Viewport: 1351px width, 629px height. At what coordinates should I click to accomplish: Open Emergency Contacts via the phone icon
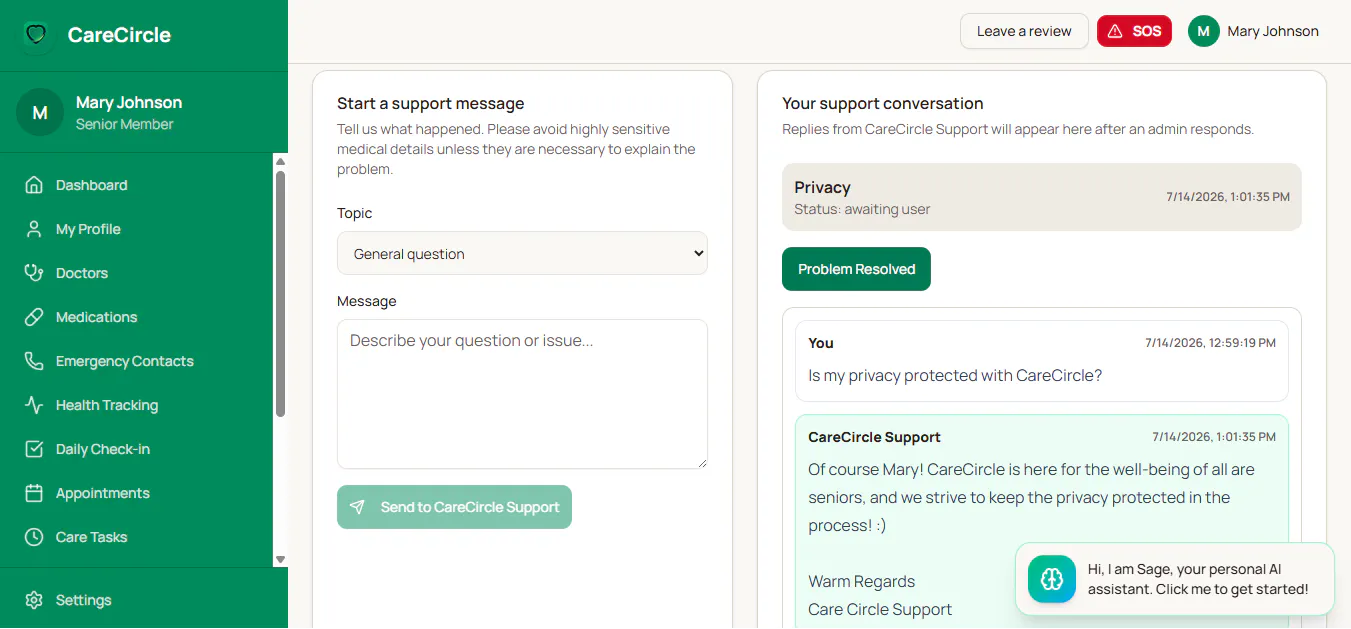click(34, 361)
